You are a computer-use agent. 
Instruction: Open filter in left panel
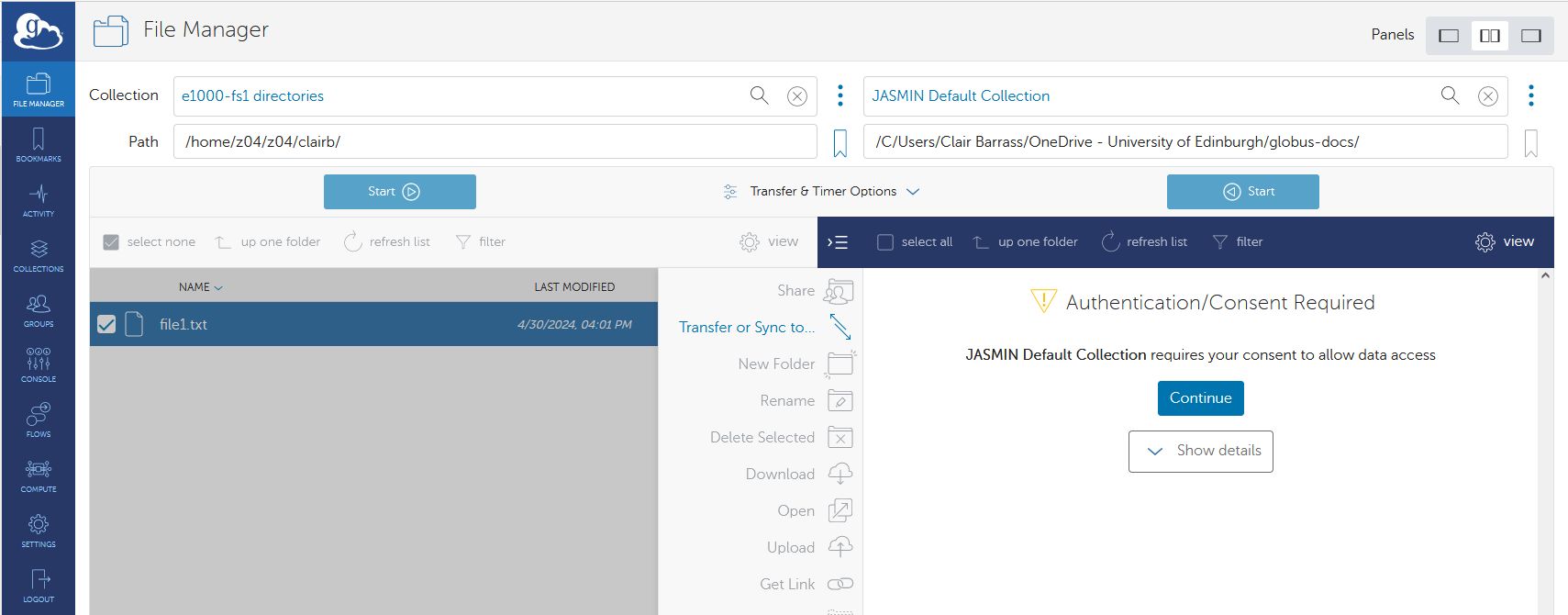[x=481, y=242]
